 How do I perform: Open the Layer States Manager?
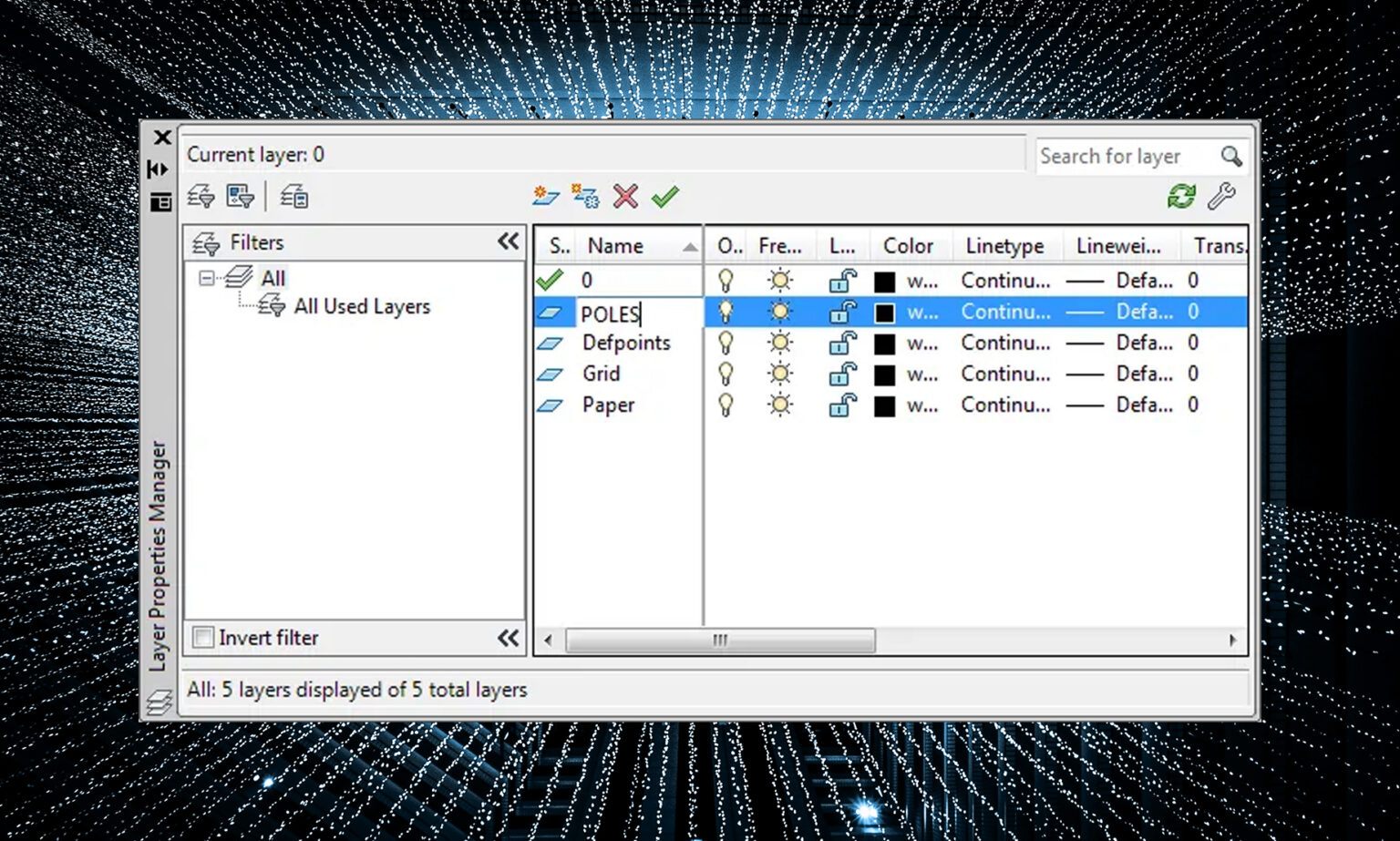pyautogui.click(x=293, y=196)
